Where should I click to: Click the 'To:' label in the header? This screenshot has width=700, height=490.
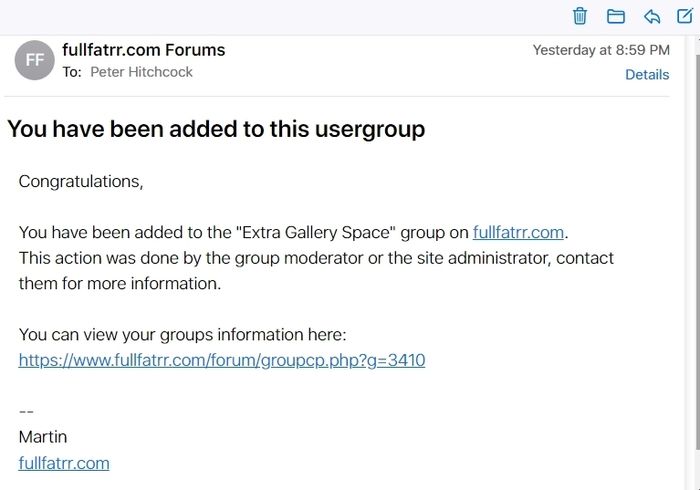tap(72, 72)
